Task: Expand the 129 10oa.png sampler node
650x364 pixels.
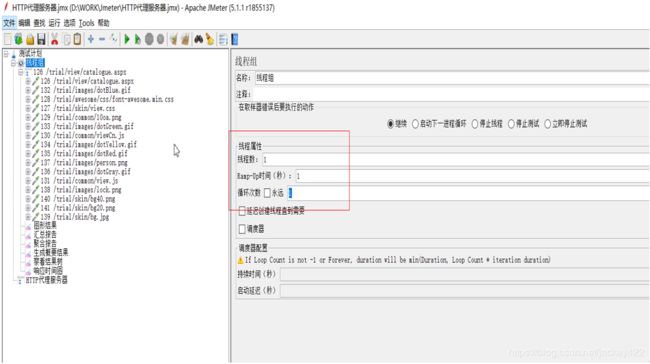Action: (x=28, y=117)
